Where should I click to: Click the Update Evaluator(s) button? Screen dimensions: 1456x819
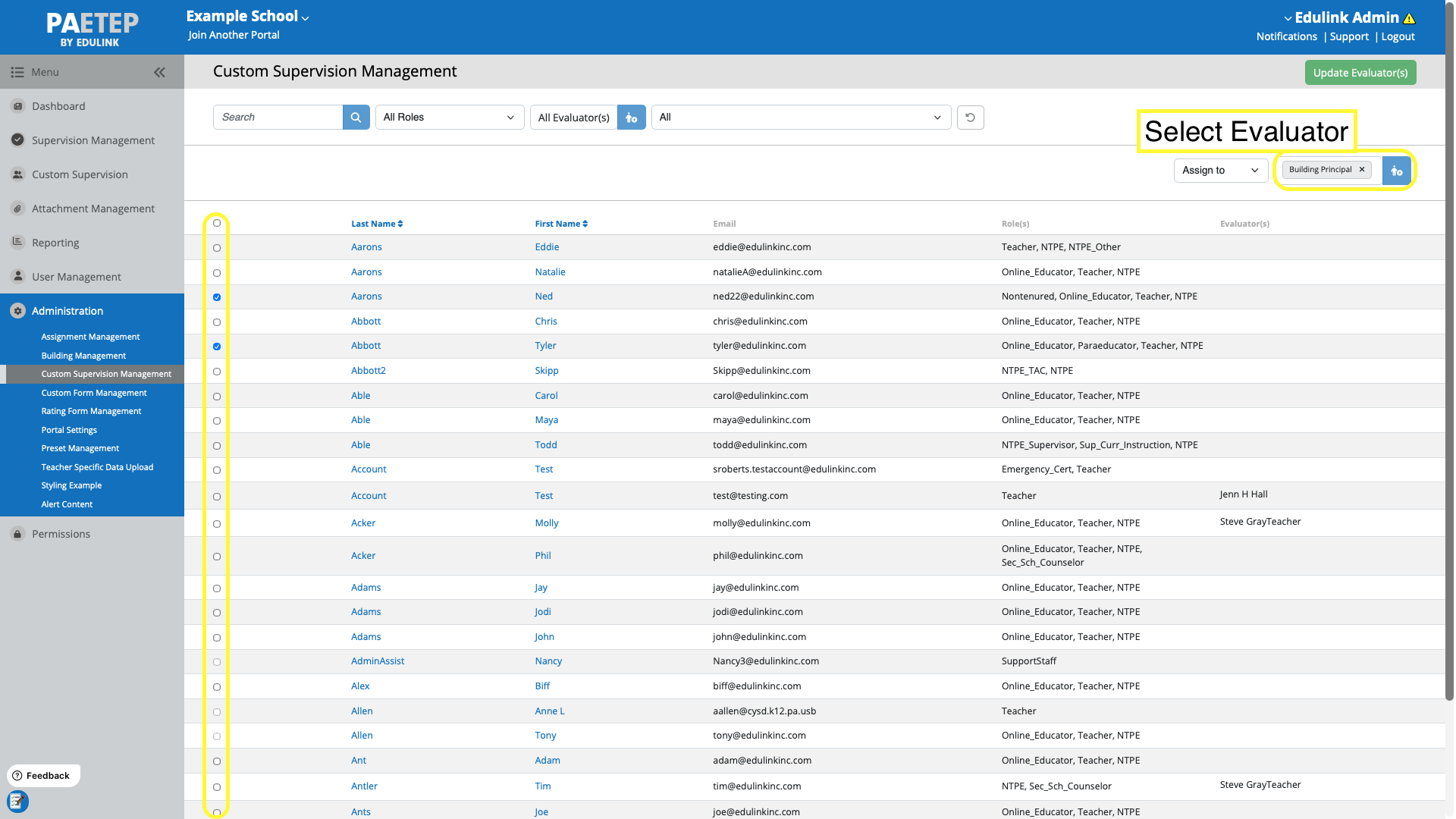[1360, 73]
